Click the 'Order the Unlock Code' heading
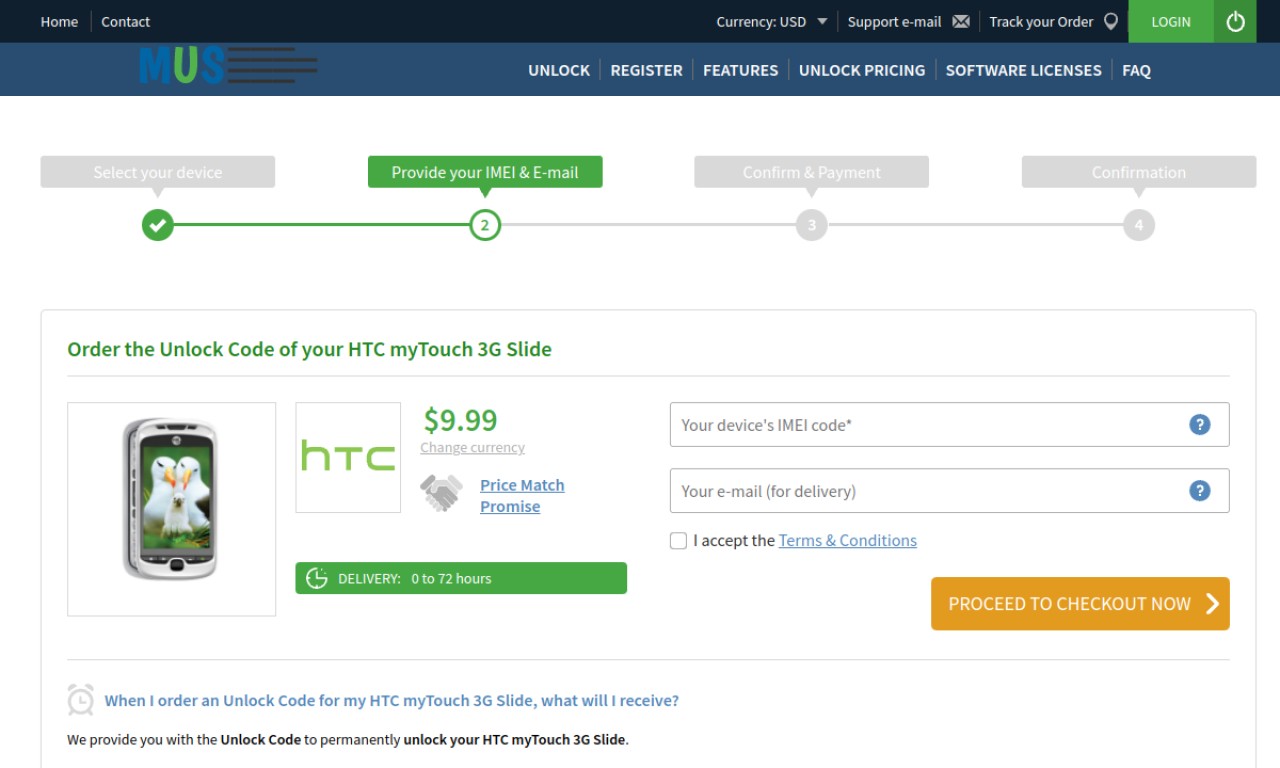Screen dimensions: 1280x768 (309, 349)
